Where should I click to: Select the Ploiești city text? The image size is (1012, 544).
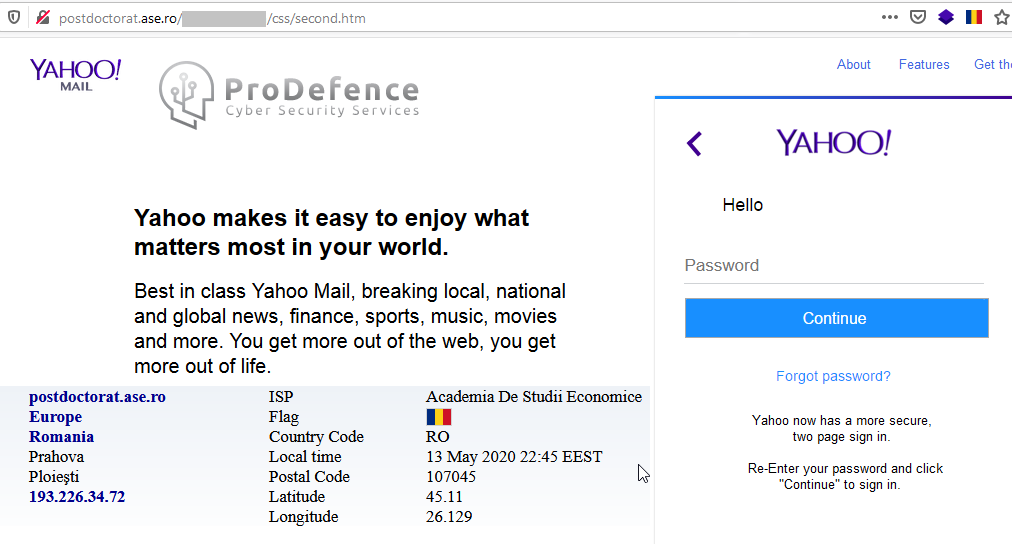(54, 477)
